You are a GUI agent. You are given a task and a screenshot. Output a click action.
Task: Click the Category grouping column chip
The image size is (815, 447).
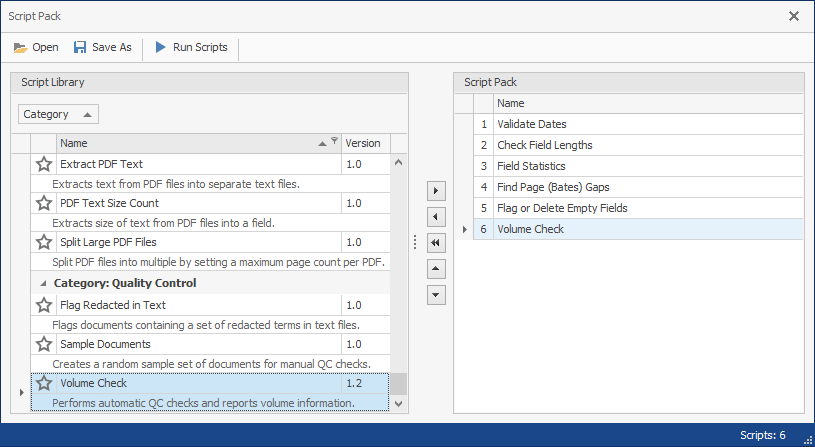[58, 114]
